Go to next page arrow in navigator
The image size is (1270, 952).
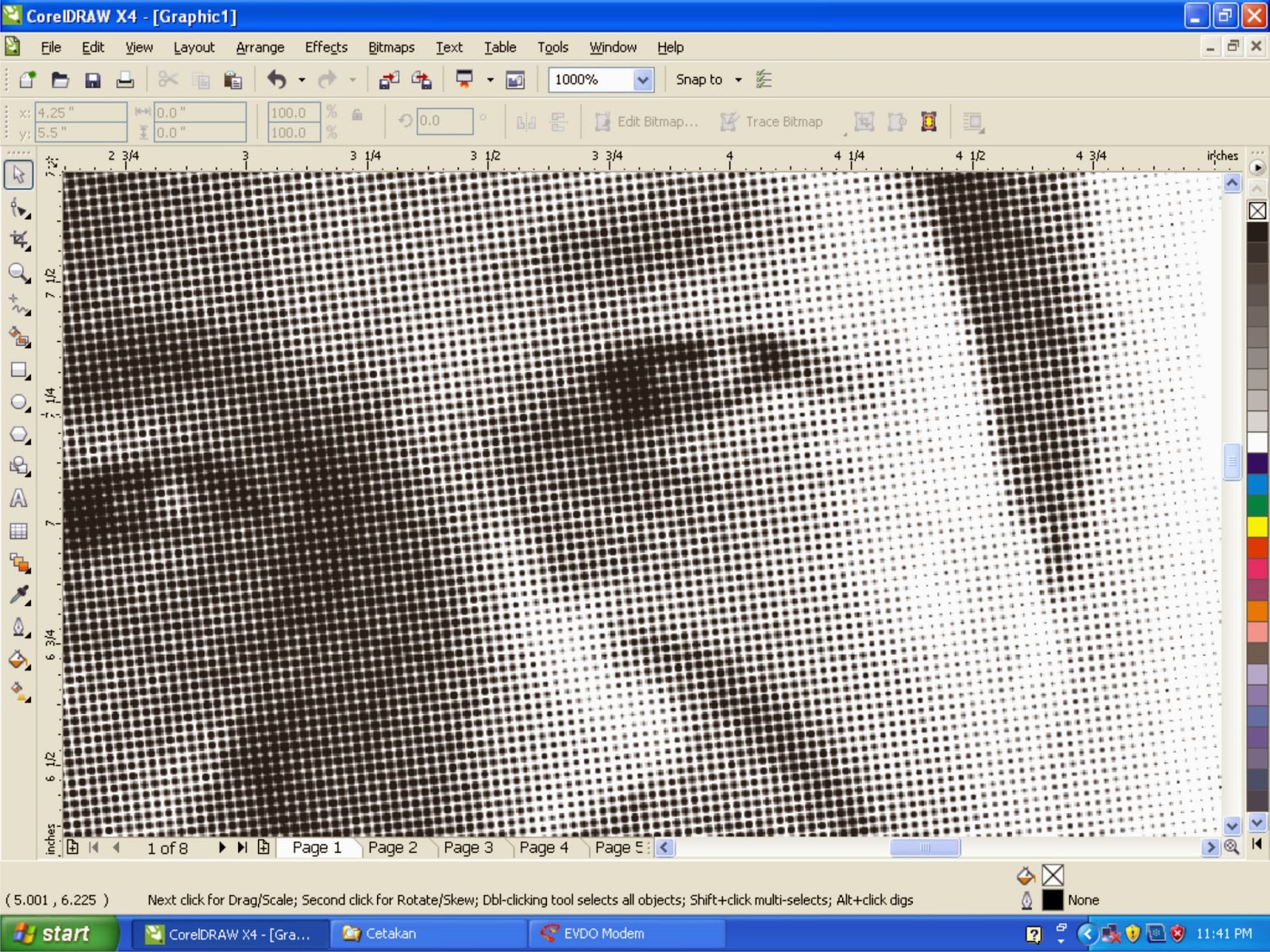point(222,847)
